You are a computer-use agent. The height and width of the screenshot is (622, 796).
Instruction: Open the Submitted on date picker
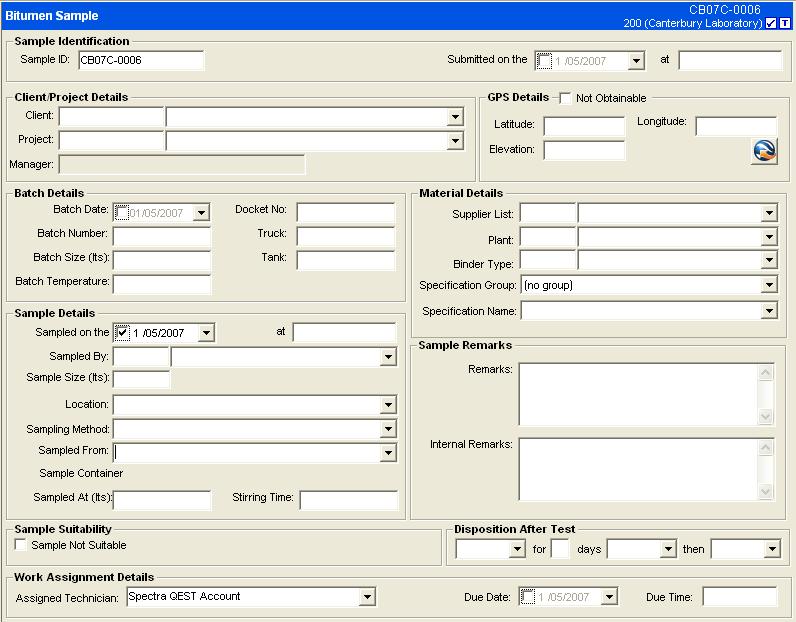point(636,61)
